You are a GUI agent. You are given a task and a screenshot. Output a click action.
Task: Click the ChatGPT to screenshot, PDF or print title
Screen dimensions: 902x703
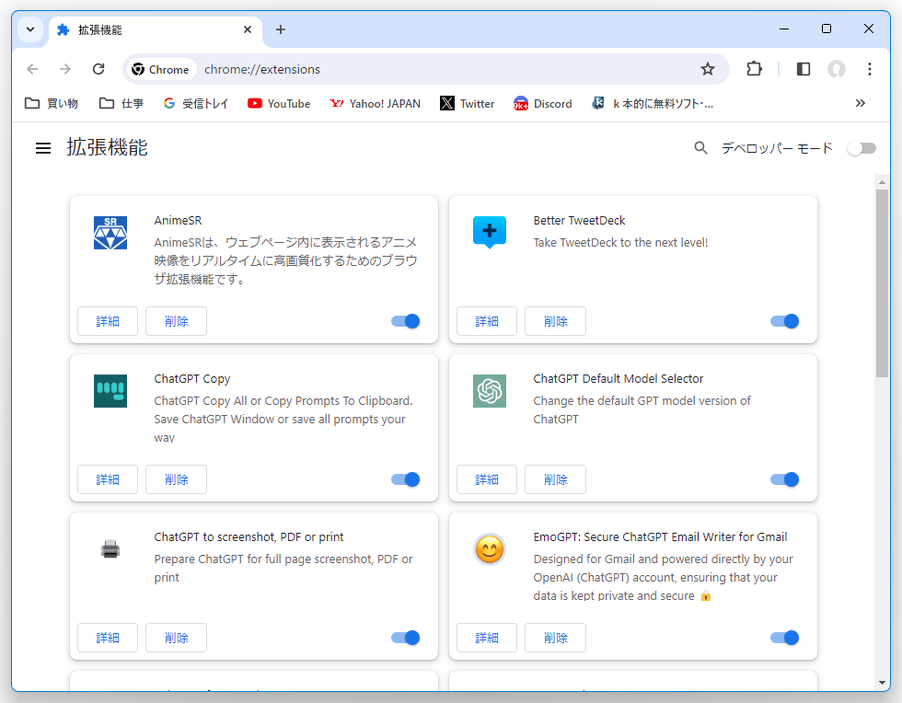tap(249, 537)
